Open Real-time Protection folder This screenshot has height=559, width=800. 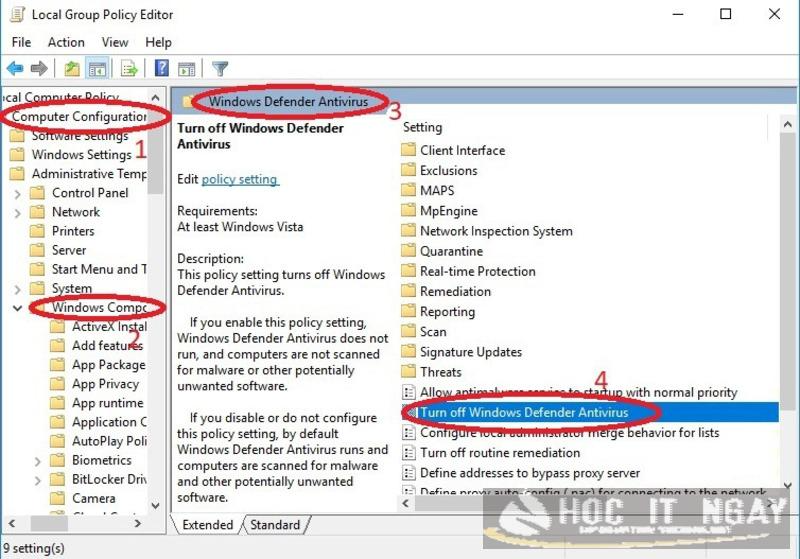tap(468, 271)
